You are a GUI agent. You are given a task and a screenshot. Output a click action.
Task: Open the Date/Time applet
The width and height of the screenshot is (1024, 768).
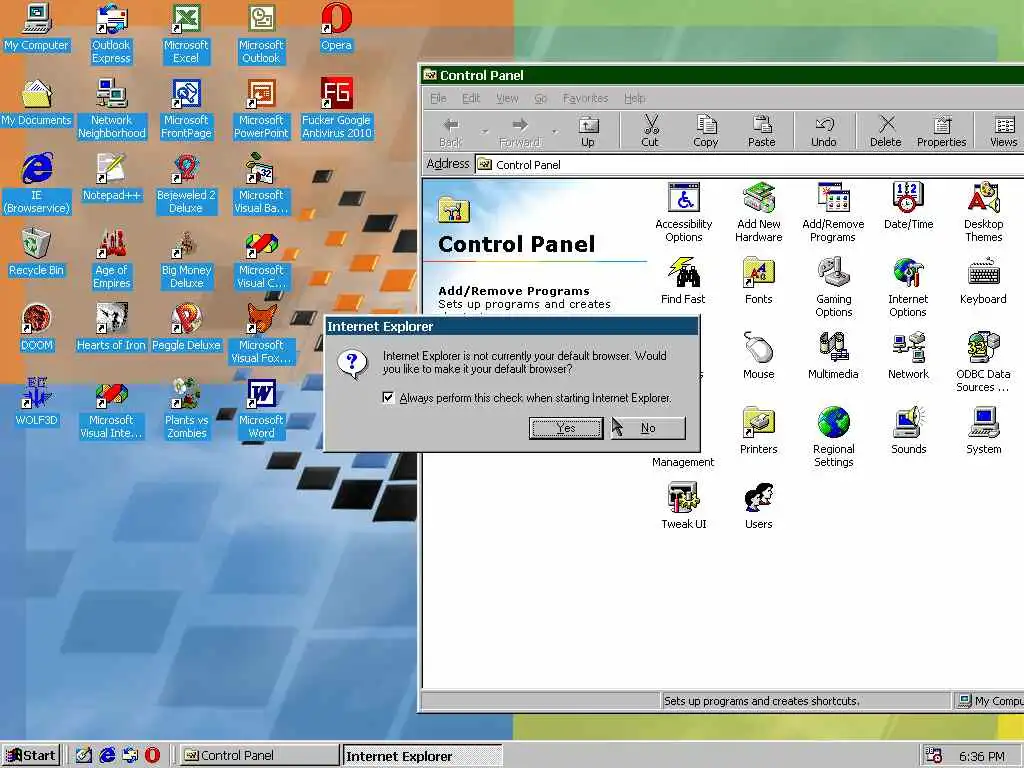(908, 206)
